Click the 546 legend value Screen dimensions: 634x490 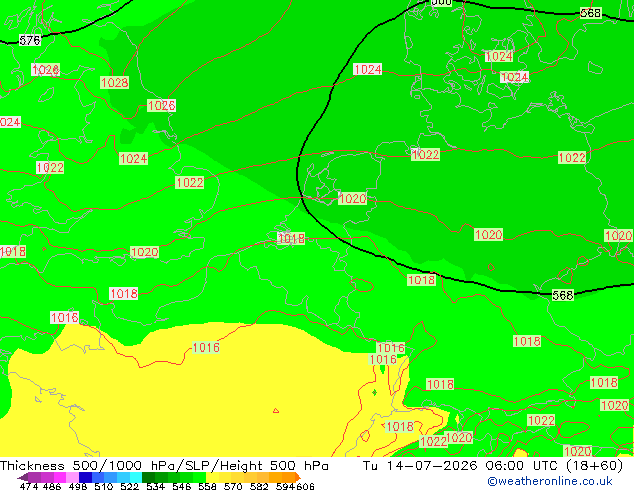(x=182, y=486)
